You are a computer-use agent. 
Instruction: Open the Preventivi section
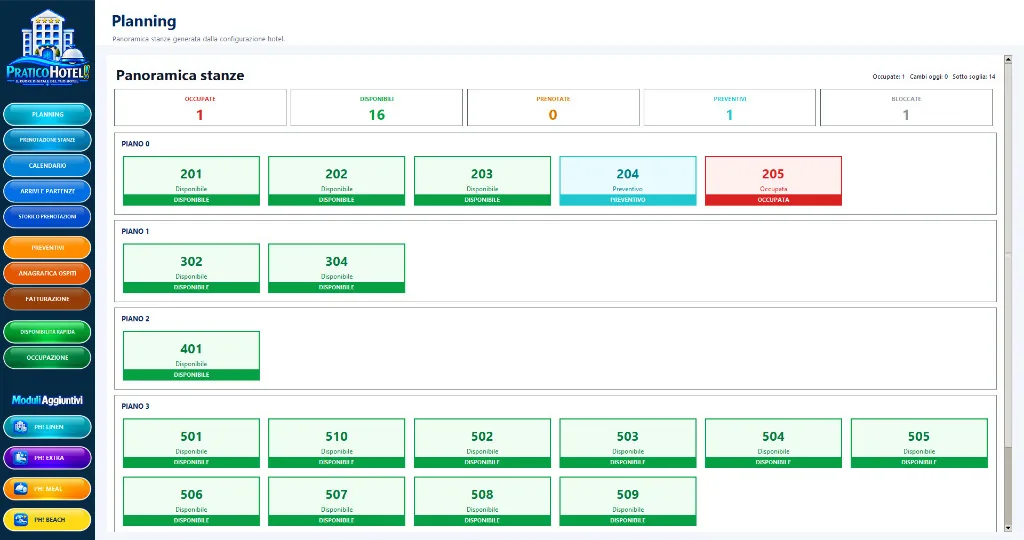[47, 247]
